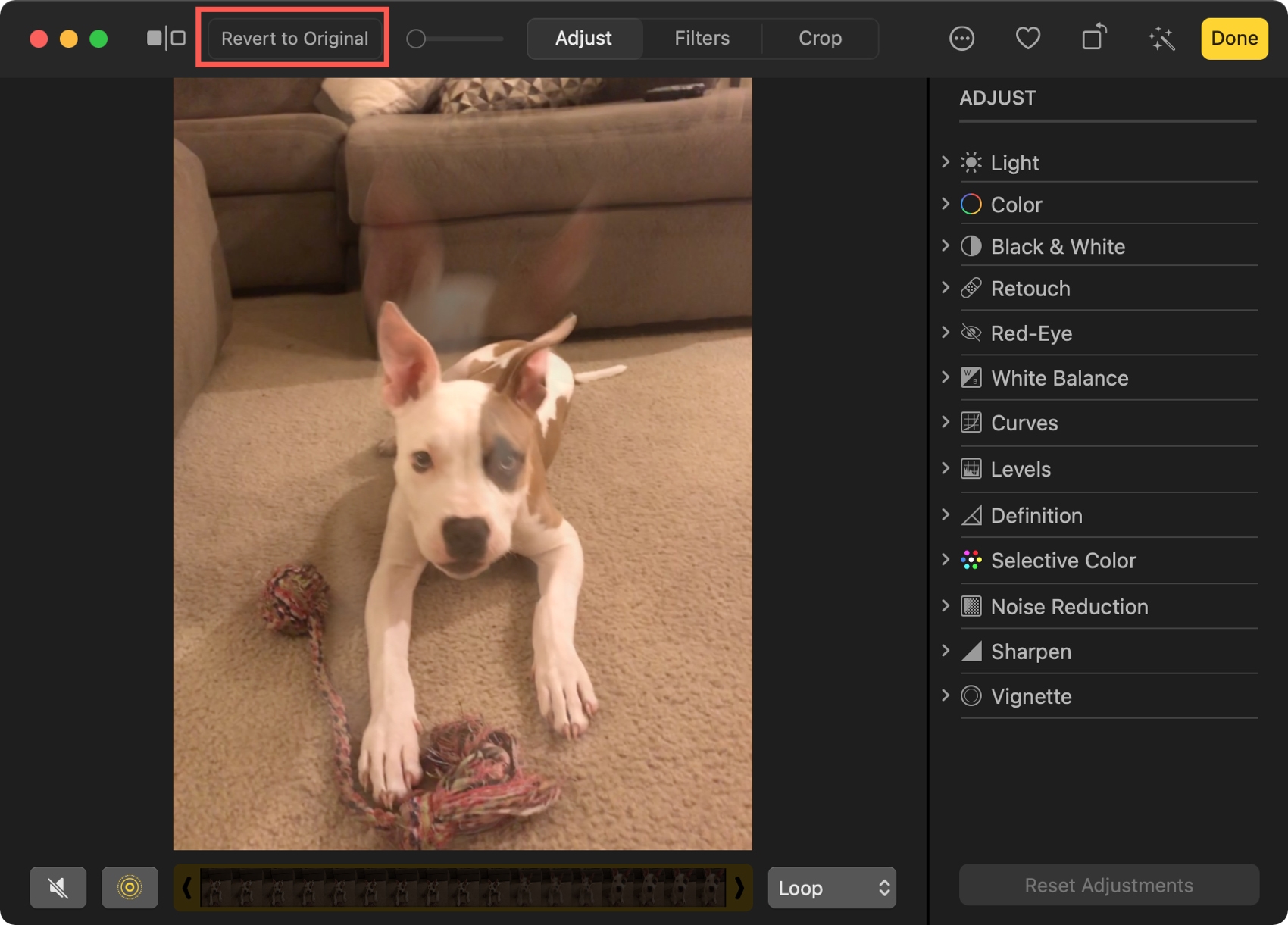Click the Definition triangle icon
The width and height of the screenshot is (1288, 925).
pos(971,515)
